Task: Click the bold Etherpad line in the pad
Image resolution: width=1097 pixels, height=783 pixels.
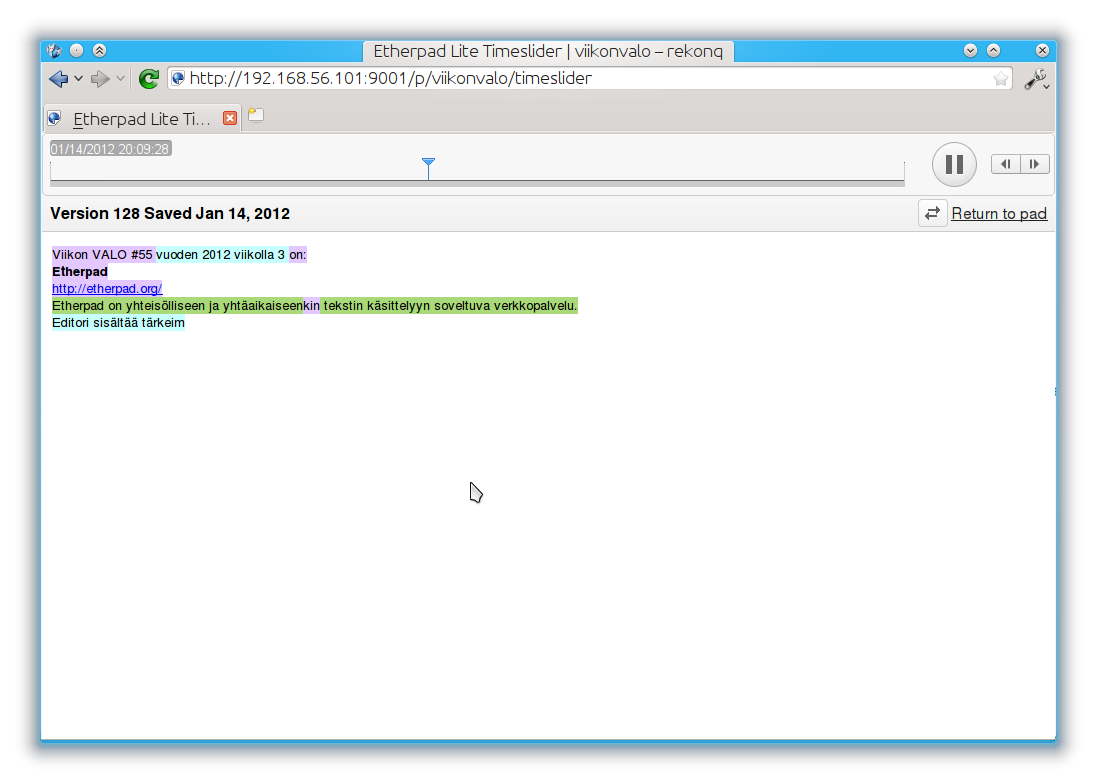Action: click(80, 271)
